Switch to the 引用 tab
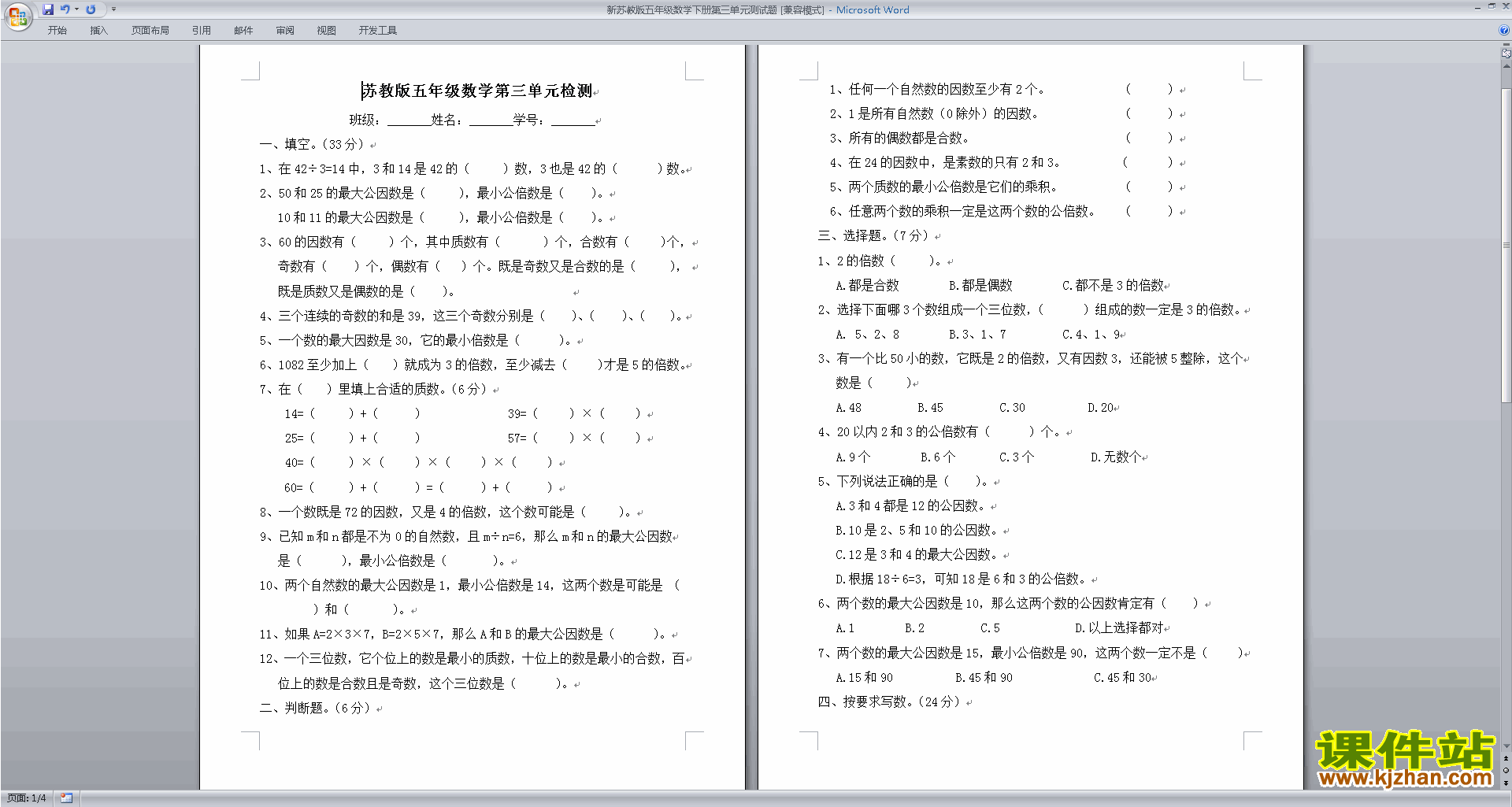This screenshot has height=807, width=1512. click(x=201, y=31)
